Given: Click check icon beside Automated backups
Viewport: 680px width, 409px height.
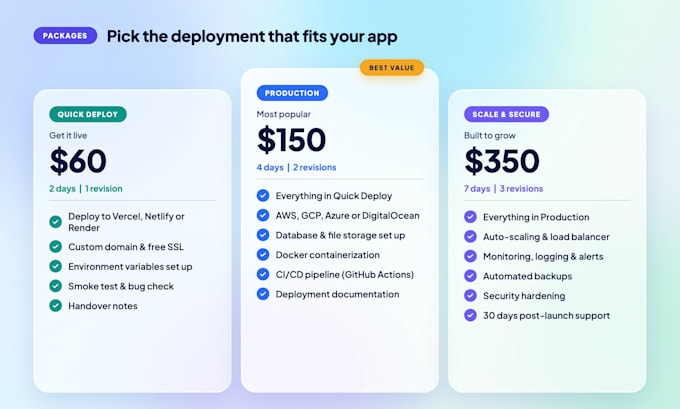Looking at the screenshot, I should 471,275.
